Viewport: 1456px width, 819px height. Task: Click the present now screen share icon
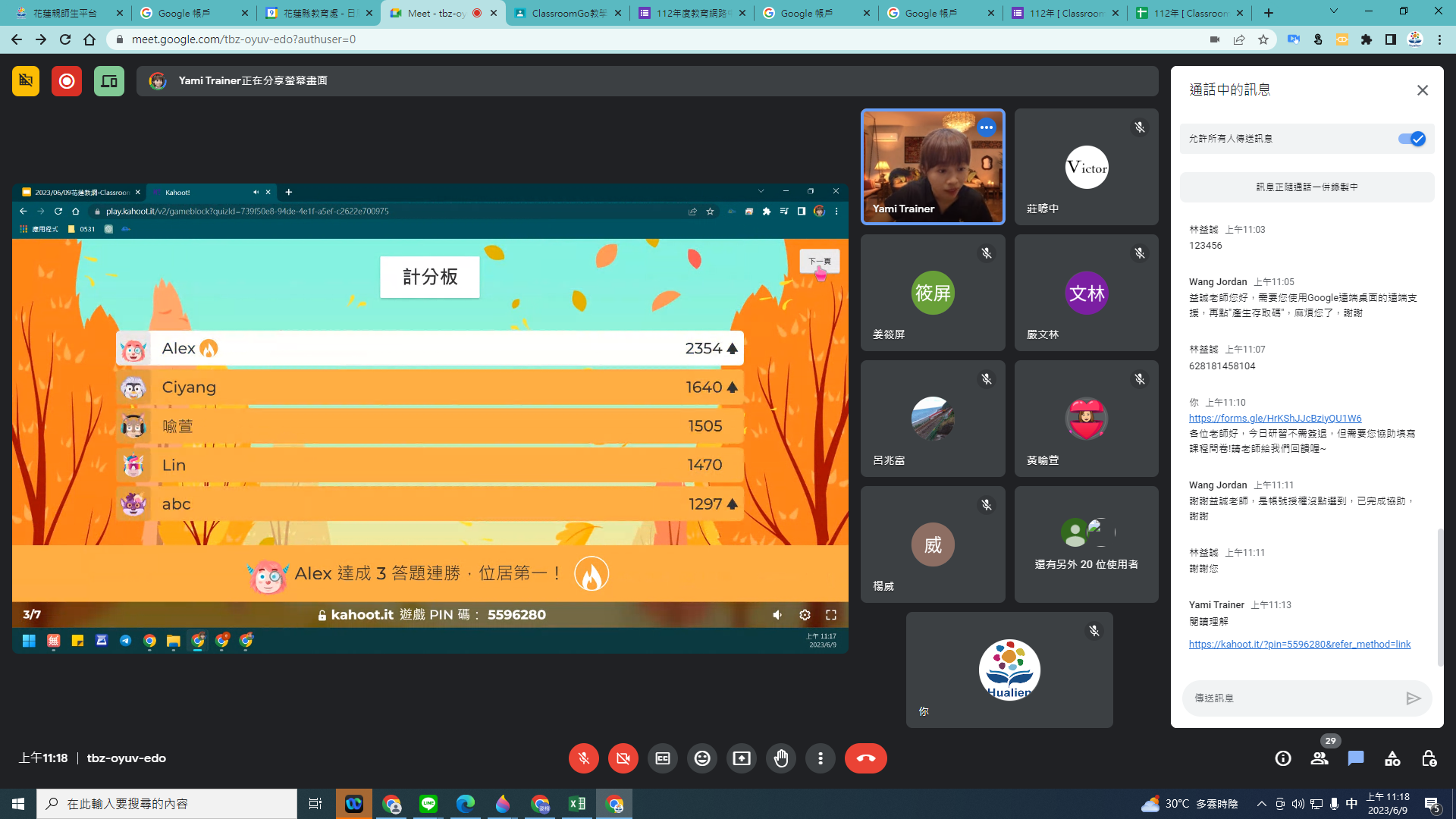[742, 758]
